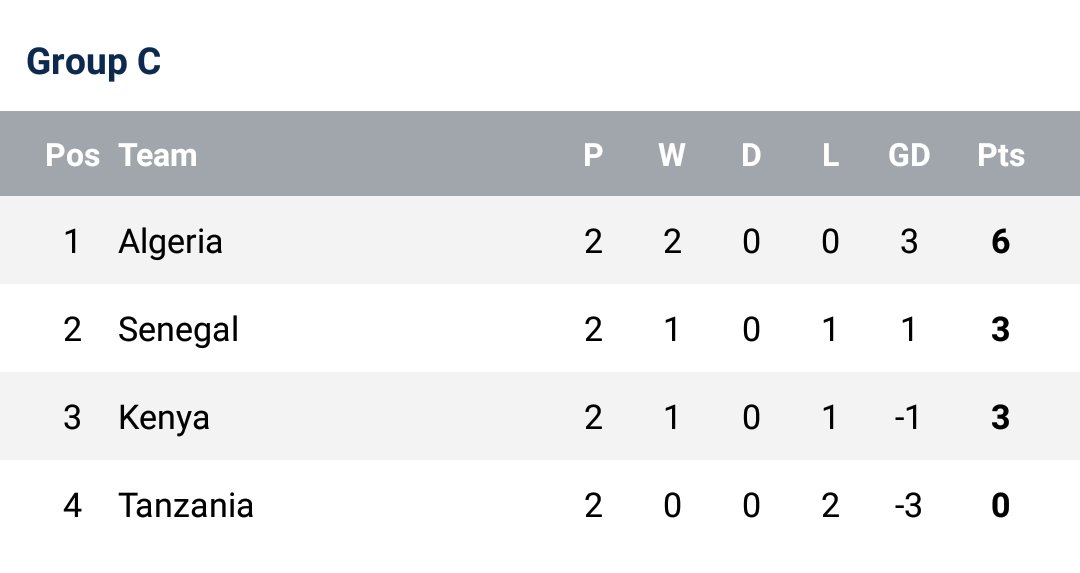The height and width of the screenshot is (573, 1080).
Task: Click Tanzania's 0 points value
Action: coord(1000,505)
